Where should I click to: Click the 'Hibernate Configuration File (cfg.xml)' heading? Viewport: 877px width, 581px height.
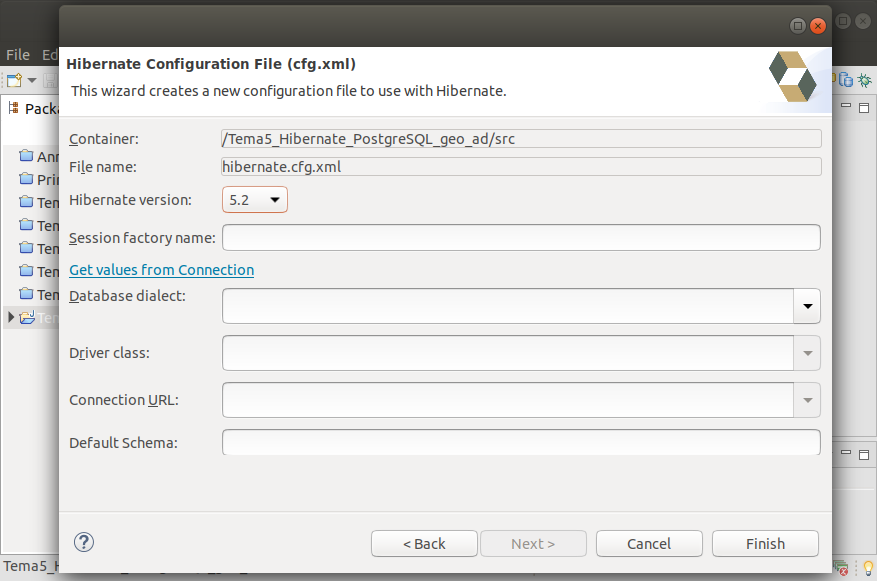(x=211, y=64)
